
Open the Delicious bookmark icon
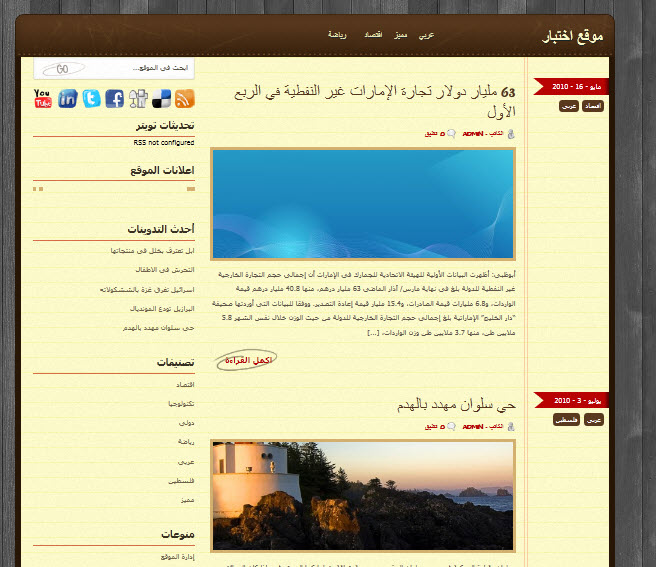point(161,99)
